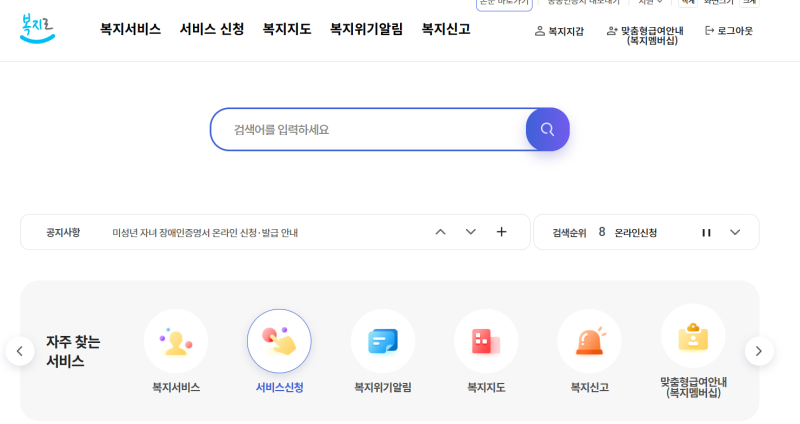800x424 pixels.
Task: Open ranked keyword 온라인신청
Action: (x=636, y=233)
